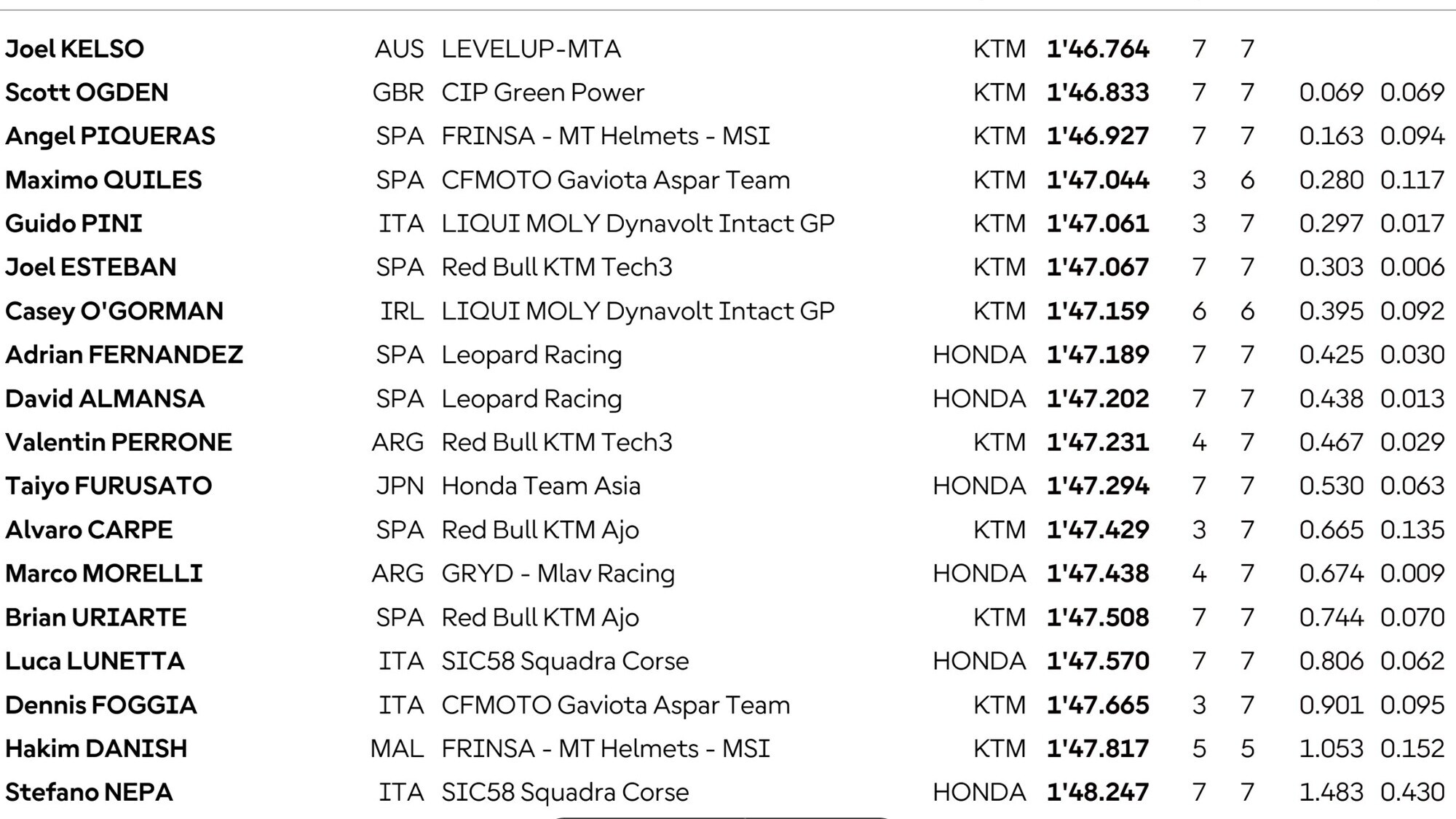Click Alvaro CARPE rider name
Screen dimensions: 1456x819
(x=89, y=529)
